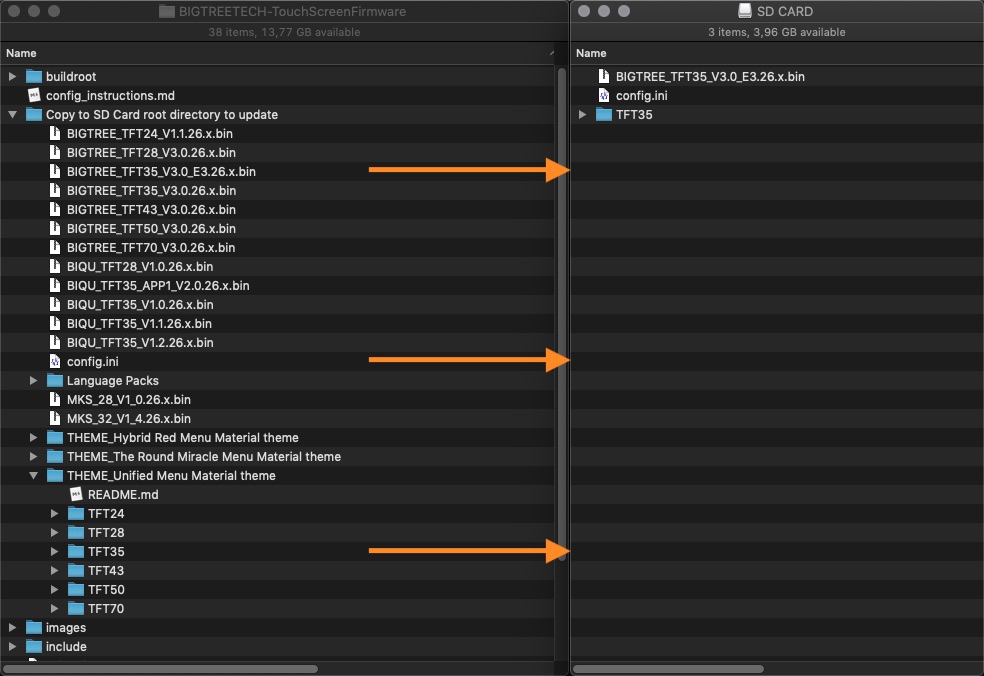Image resolution: width=984 pixels, height=676 pixels.
Task: Expand the Language Packs folder
Action: pyautogui.click(x=33, y=380)
